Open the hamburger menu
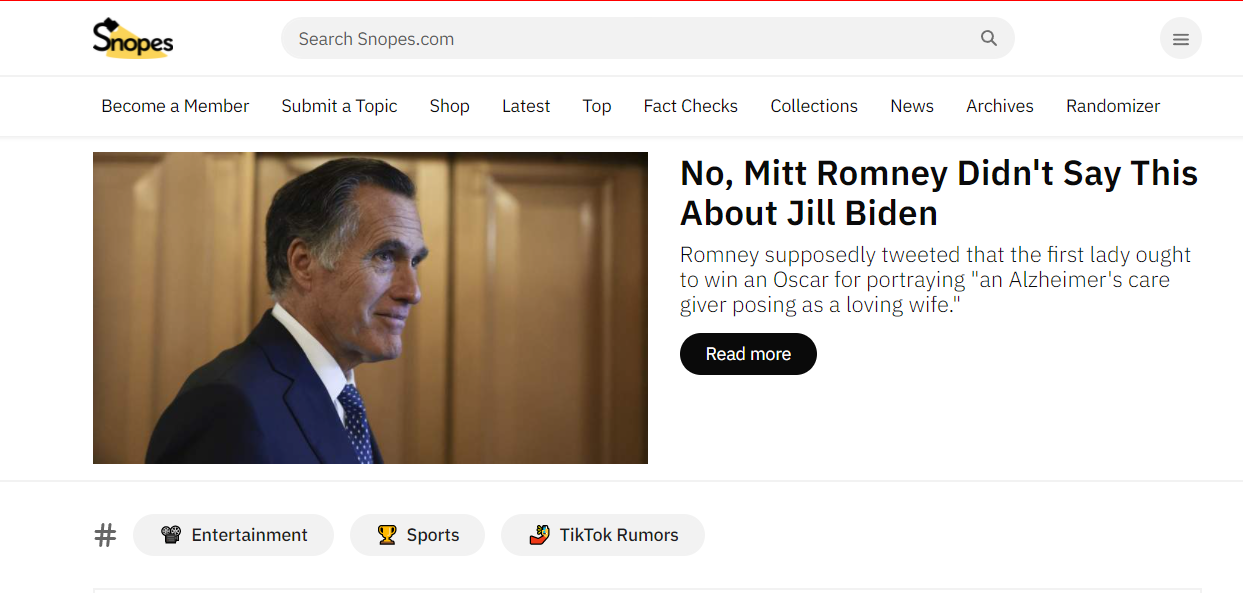Viewport: 1243px width, 593px height. (1180, 38)
